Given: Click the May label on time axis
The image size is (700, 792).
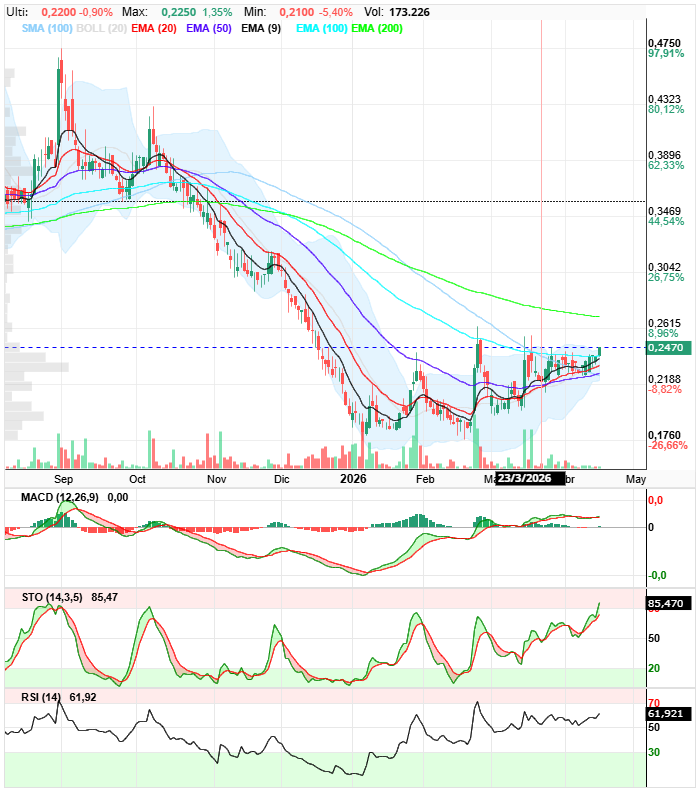Looking at the screenshot, I should tap(636, 479).
